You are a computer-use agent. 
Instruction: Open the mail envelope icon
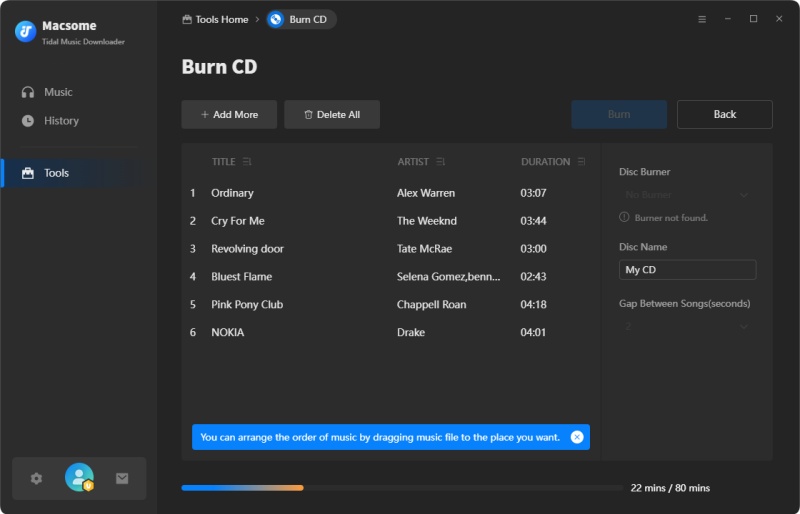coord(122,478)
